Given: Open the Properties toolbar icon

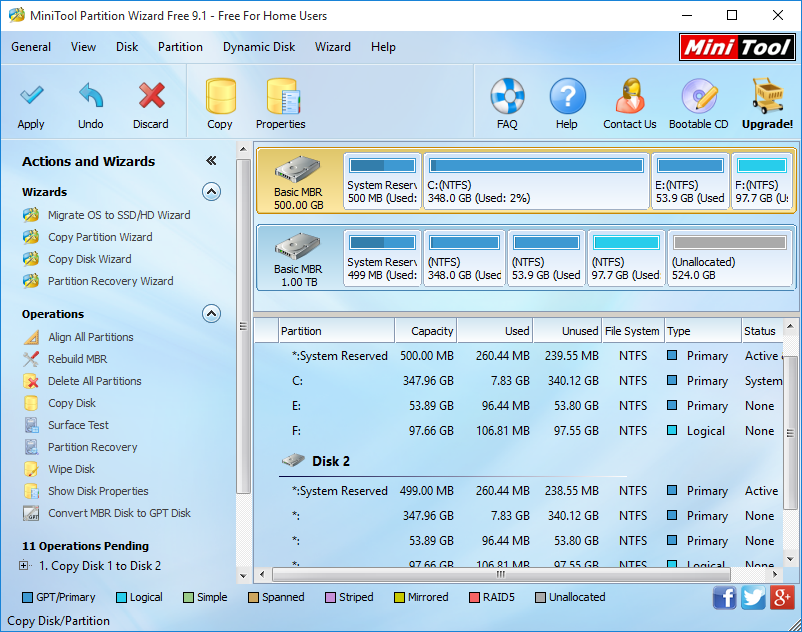Looking at the screenshot, I should (282, 96).
